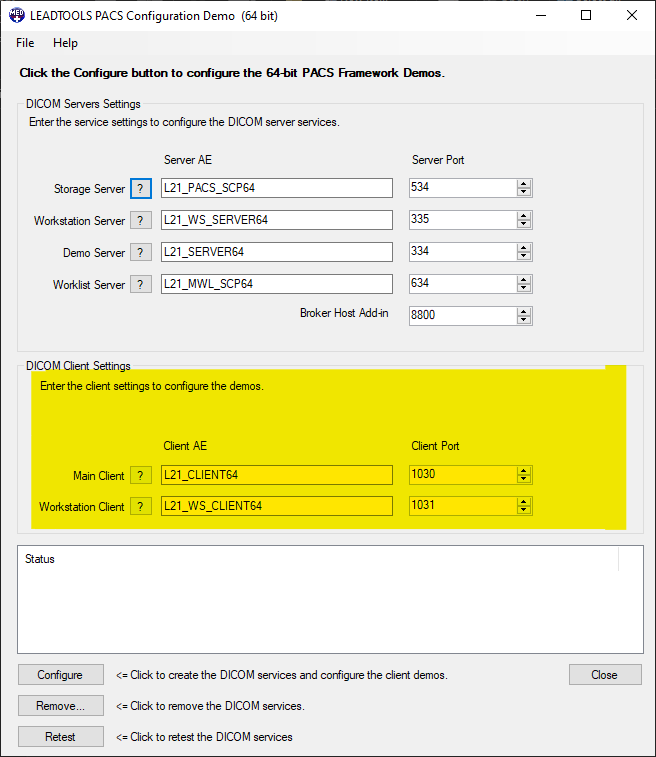
Task: Decrease Workstation Client port 1031 with down arrow
Action: pyautogui.click(x=524, y=510)
